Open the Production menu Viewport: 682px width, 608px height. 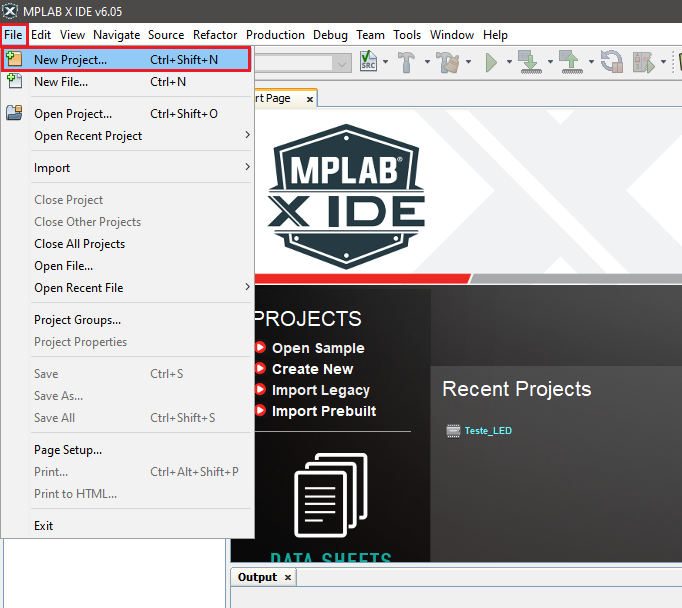point(275,35)
